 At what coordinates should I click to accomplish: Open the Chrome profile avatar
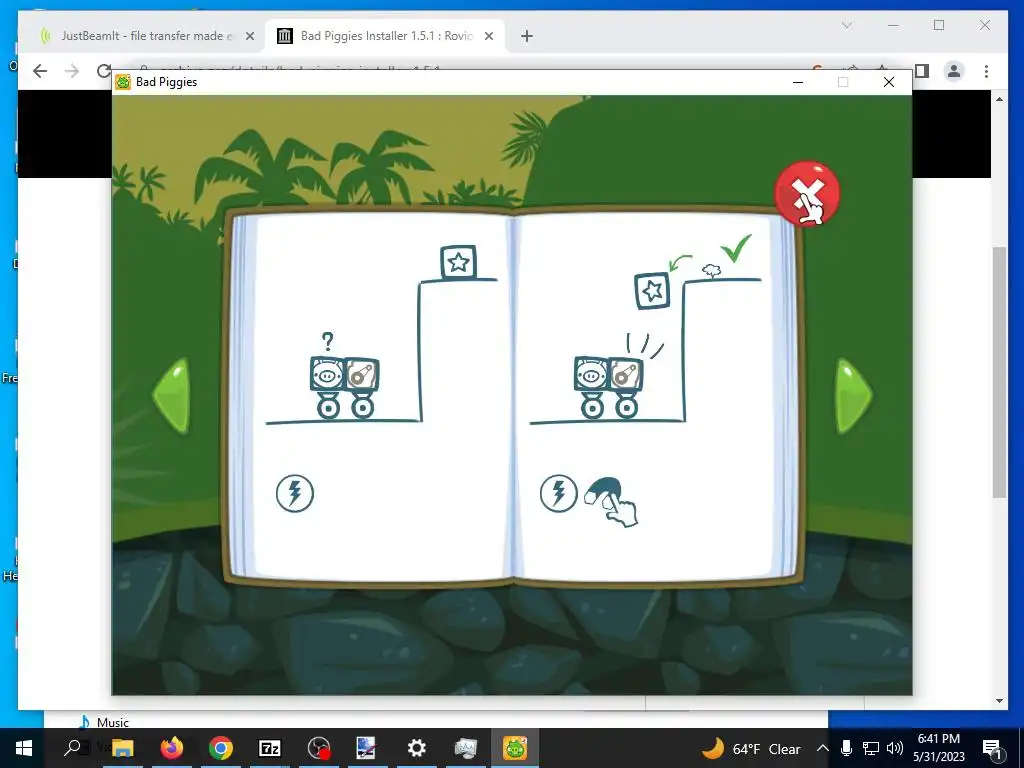tap(953, 71)
